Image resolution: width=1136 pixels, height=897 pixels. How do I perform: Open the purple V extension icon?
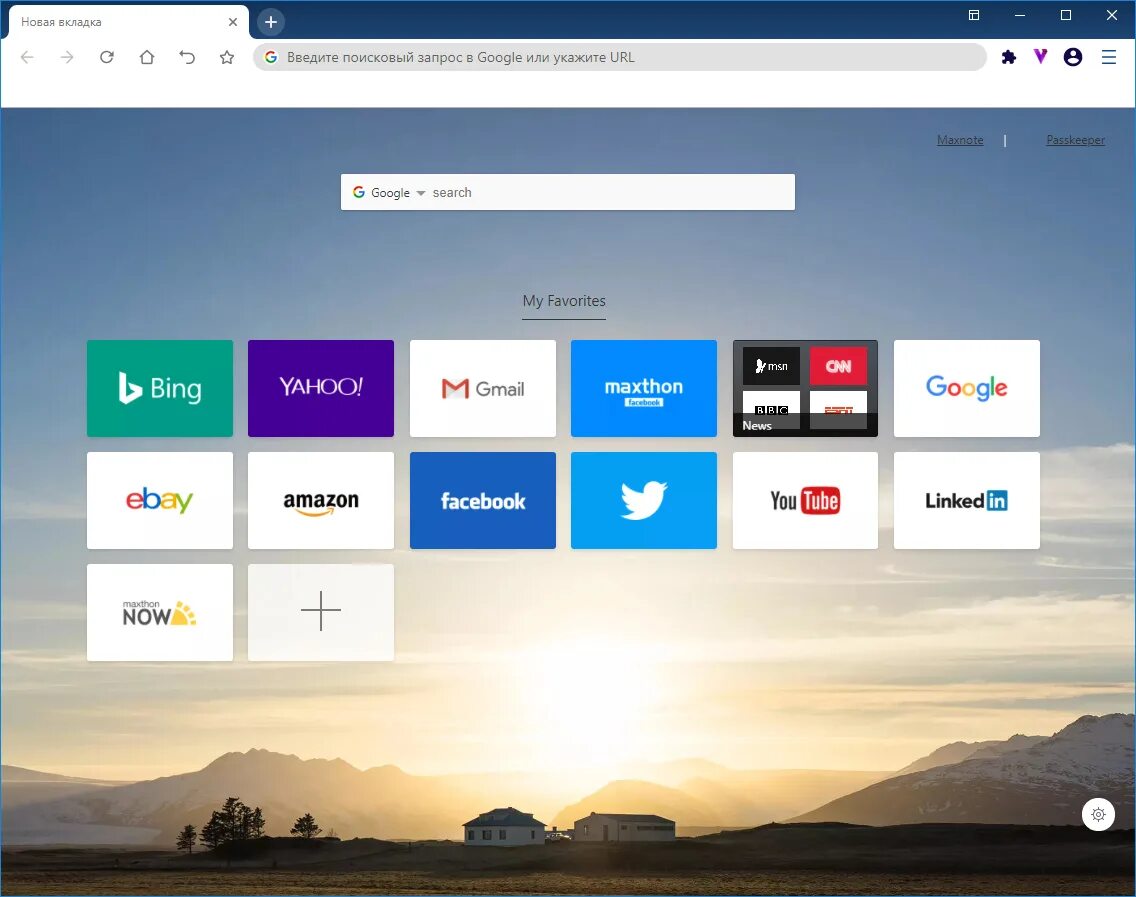click(x=1040, y=57)
